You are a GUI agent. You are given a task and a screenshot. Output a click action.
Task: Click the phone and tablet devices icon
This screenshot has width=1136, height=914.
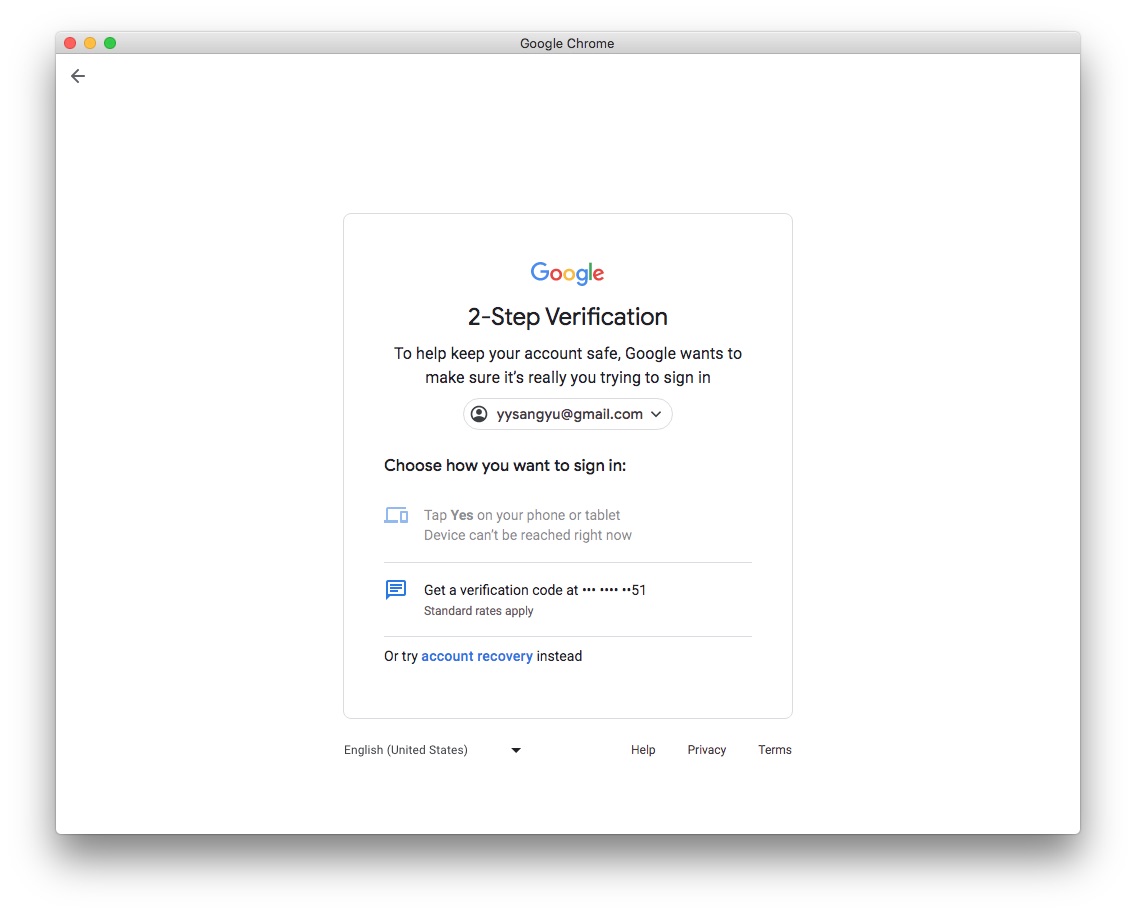[396, 515]
